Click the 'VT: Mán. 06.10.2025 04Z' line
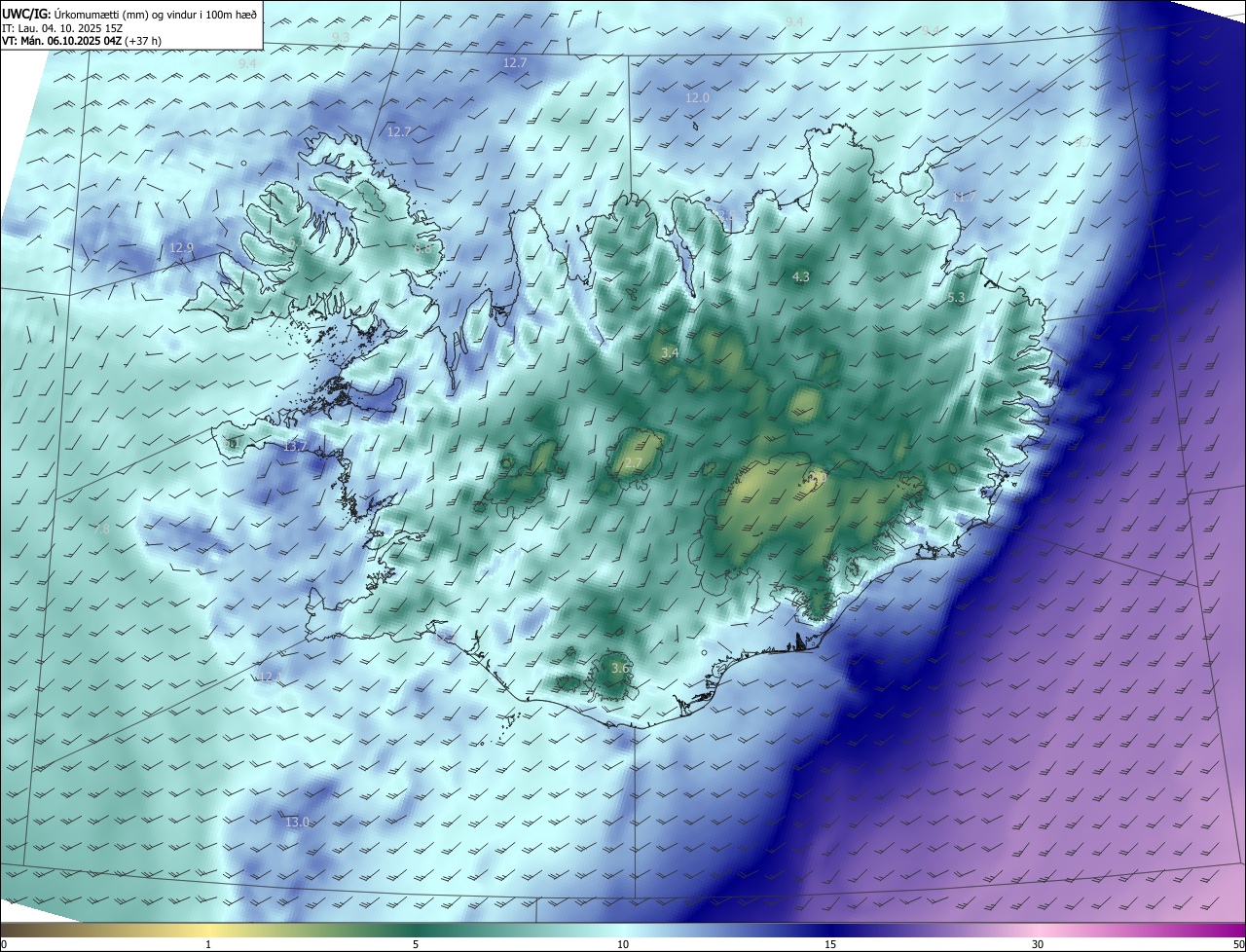The height and width of the screenshot is (952, 1246). coord(82,41)
